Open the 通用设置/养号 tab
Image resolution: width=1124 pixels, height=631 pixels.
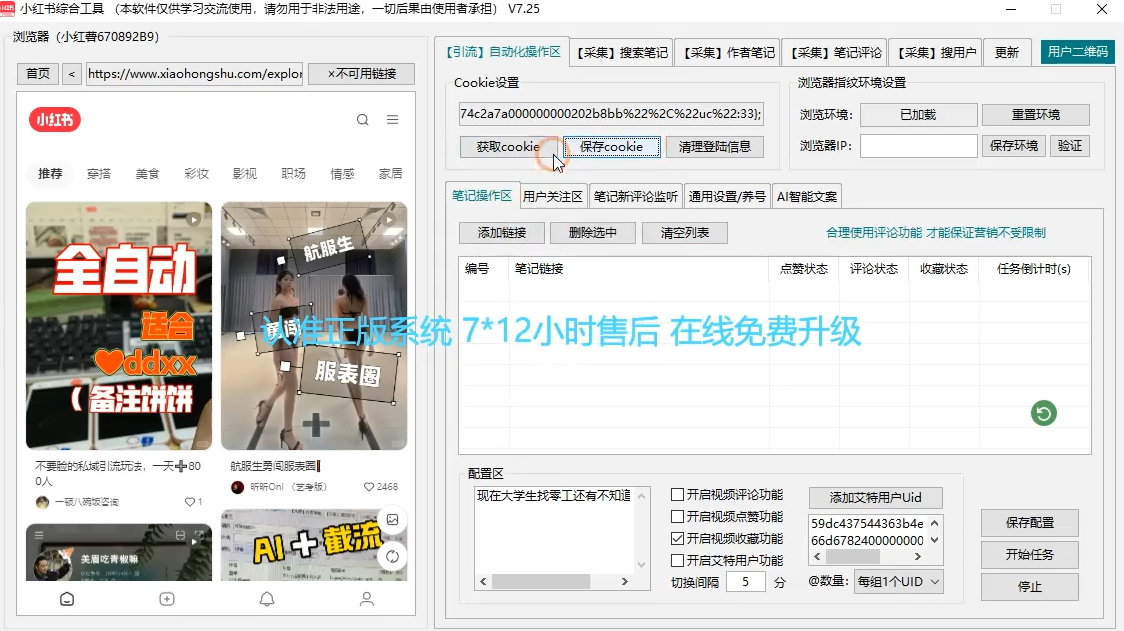point(727,196)
